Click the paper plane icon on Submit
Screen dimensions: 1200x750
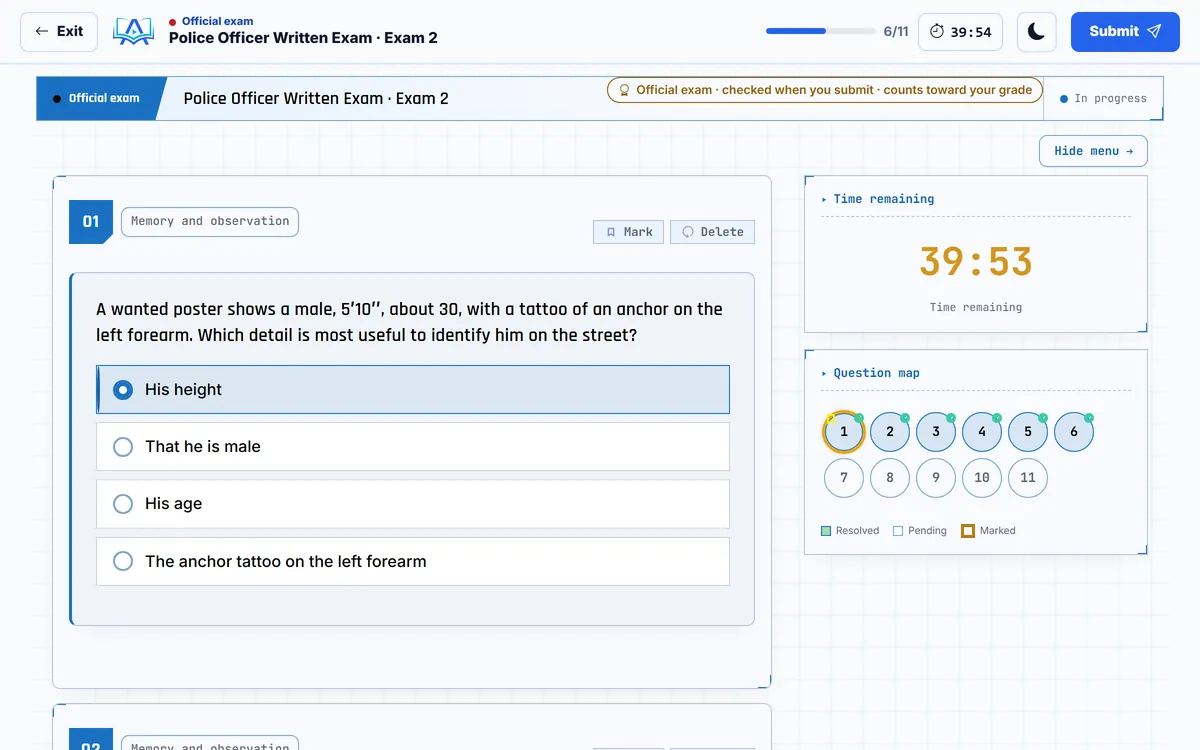(x=1154, y=32)
